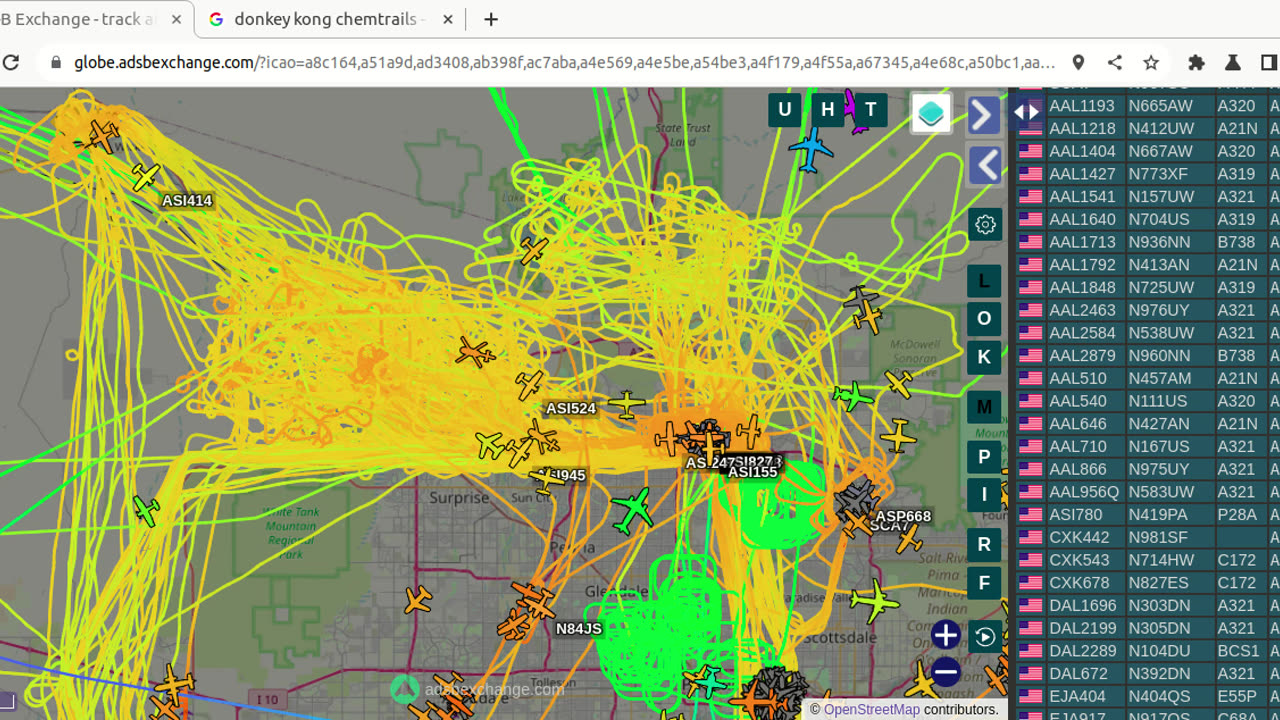The width and height of the screenshot is (1280, 720).
Task: Select the yellow plane right of ASI524
Action: tap(627, 404)
